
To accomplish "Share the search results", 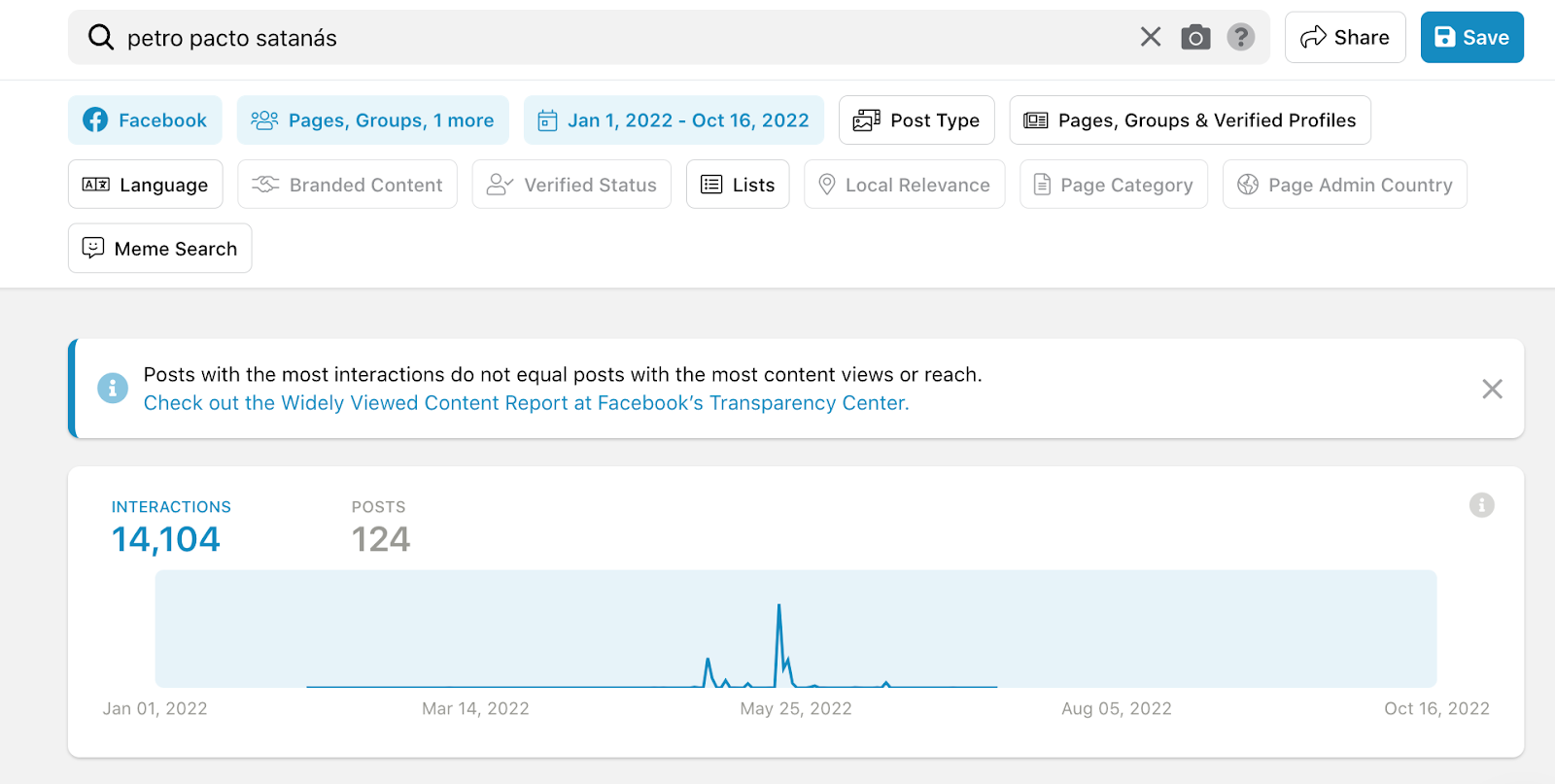I will 1345,37.
